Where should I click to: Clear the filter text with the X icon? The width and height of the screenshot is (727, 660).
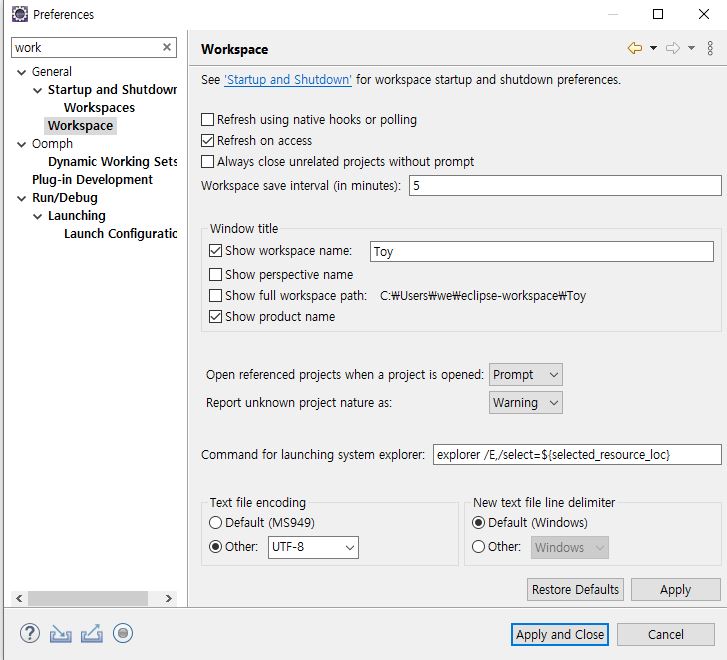[x=167, y=47]
